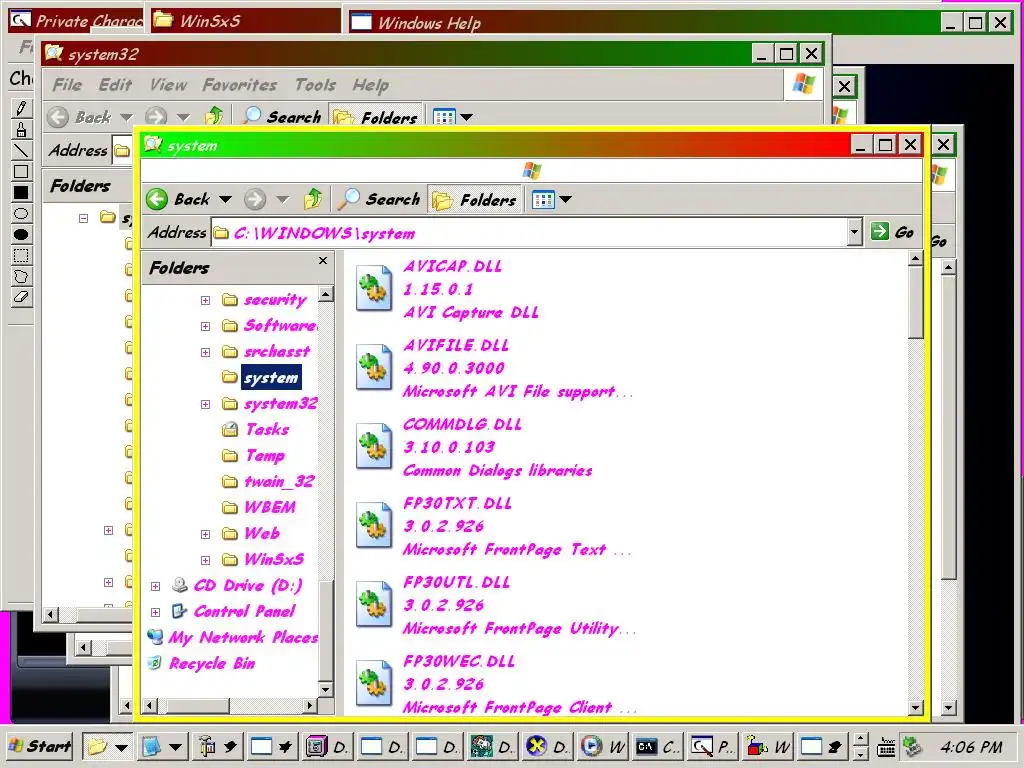Click the Forward arrow in system window

(x=255, y=199)
